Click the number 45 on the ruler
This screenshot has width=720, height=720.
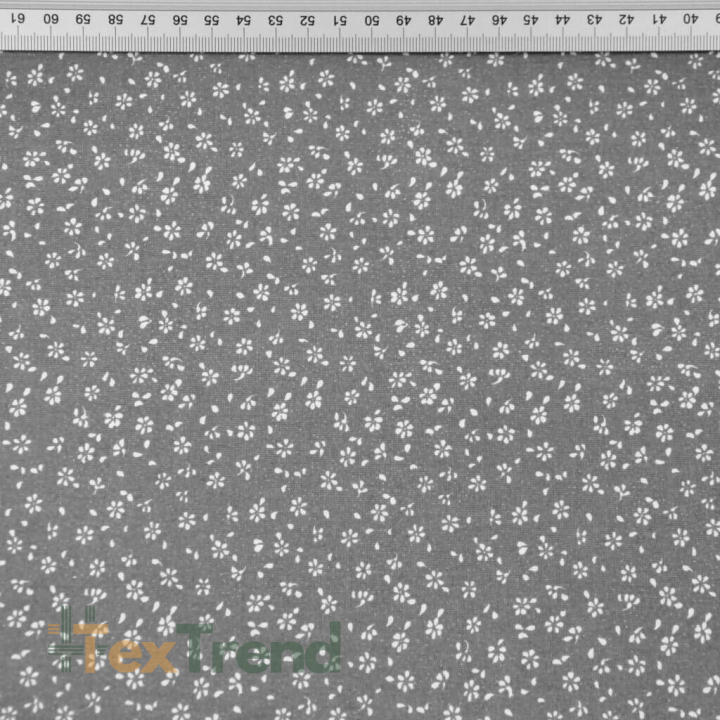coord(530,19)
